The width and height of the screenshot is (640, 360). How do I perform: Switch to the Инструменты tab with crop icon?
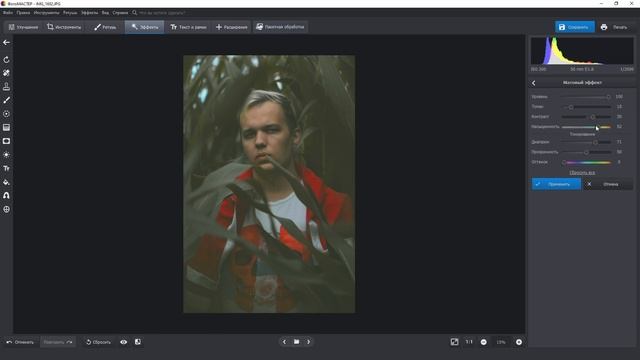coord(64,27)
